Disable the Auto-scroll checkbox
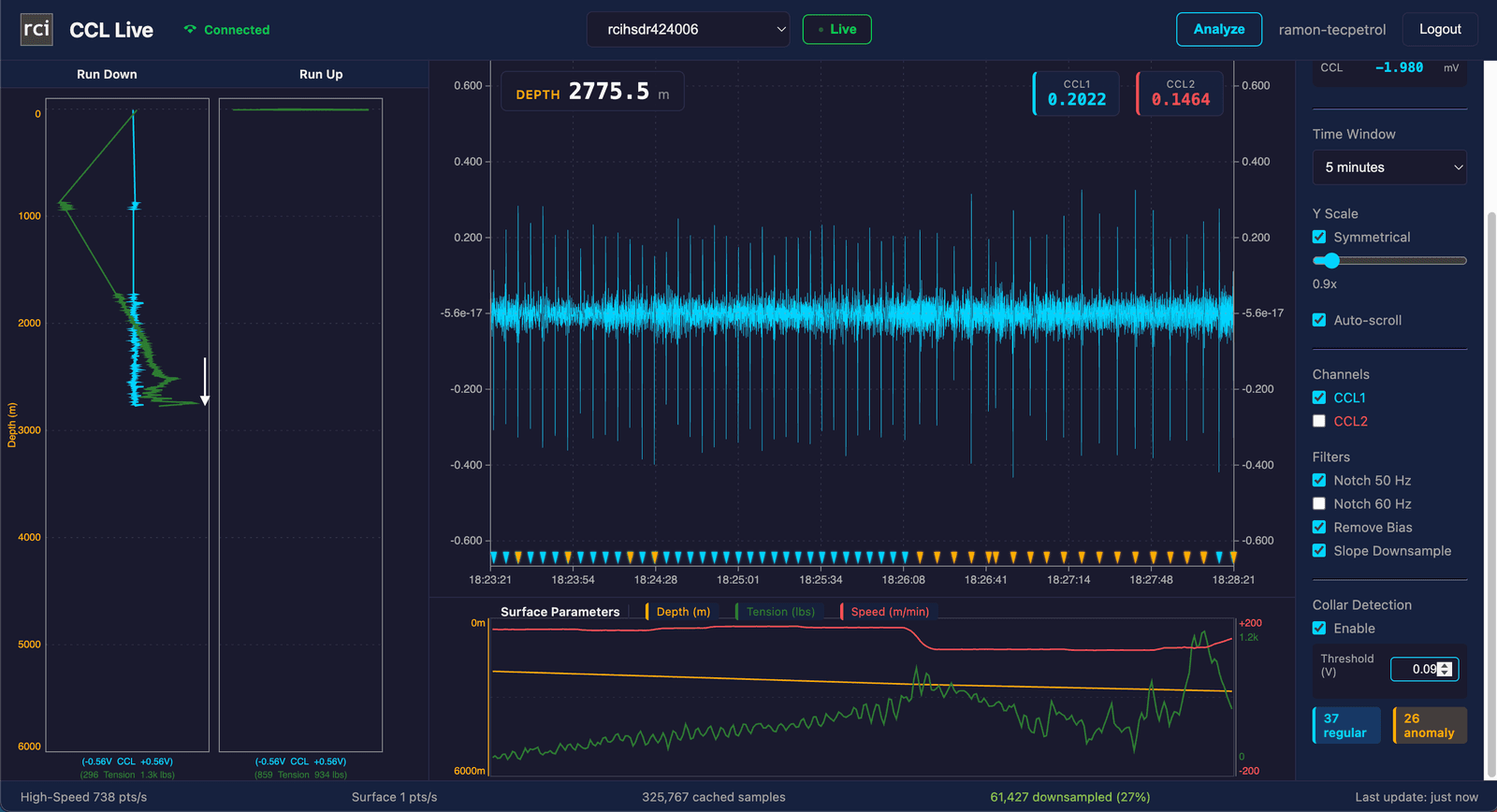1497x812 pixels. tap(1319, 320)
